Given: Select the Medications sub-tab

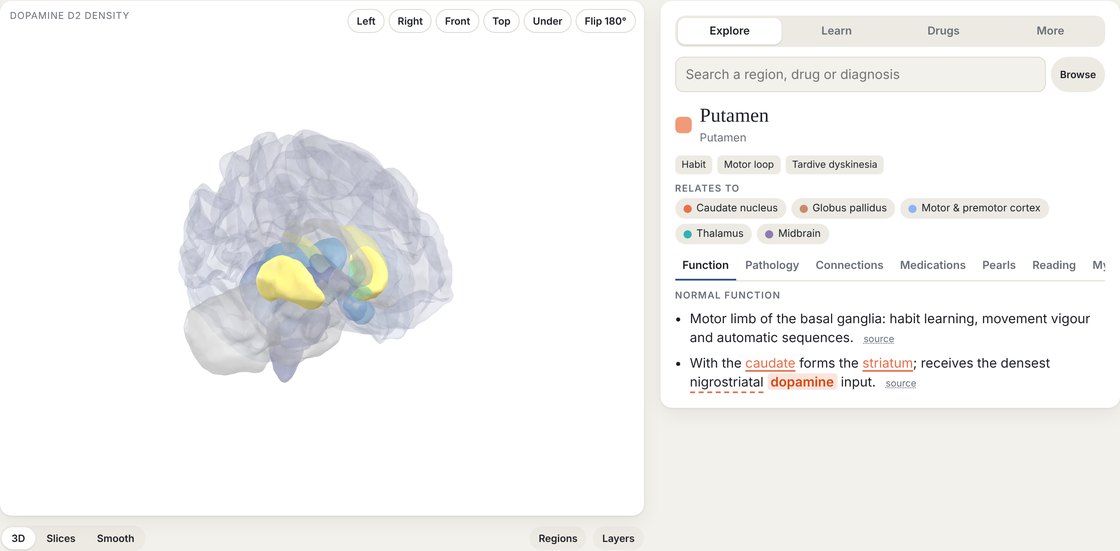Looking at the screenshot, I should 932,265.
